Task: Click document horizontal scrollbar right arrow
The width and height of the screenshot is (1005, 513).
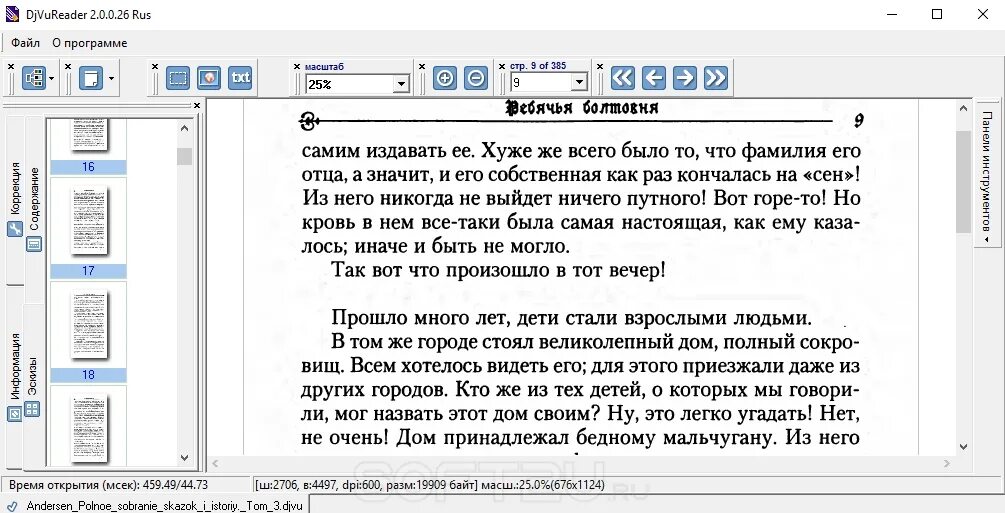Action: pos(947,463)
